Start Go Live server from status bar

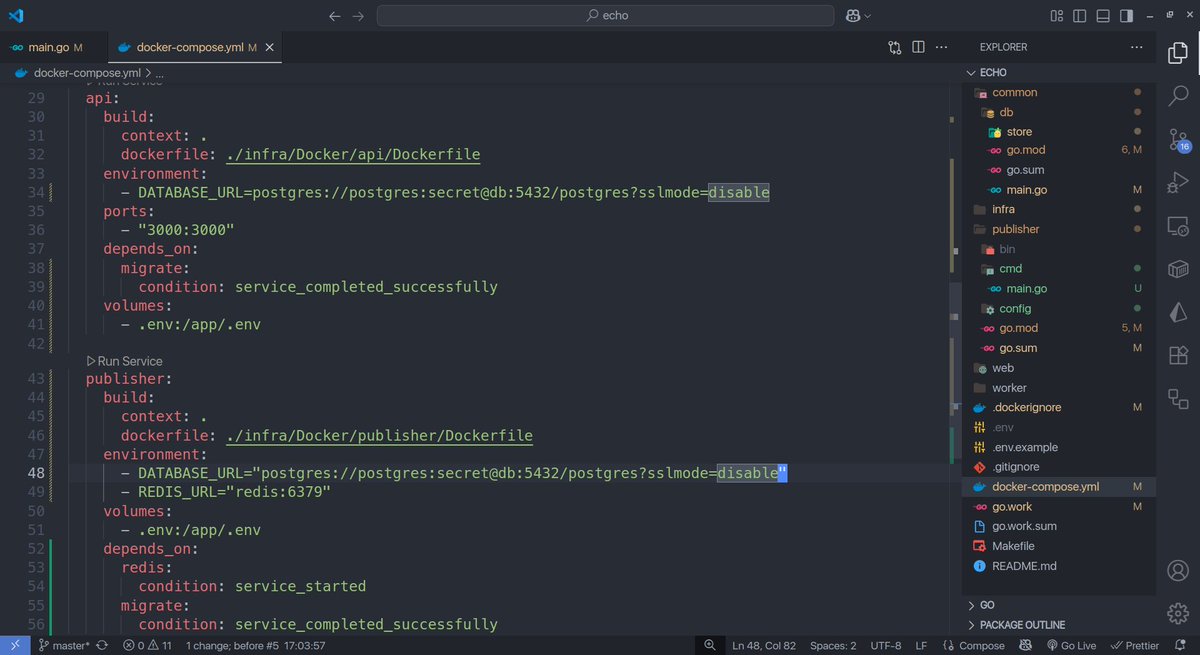coord(1070,645)
